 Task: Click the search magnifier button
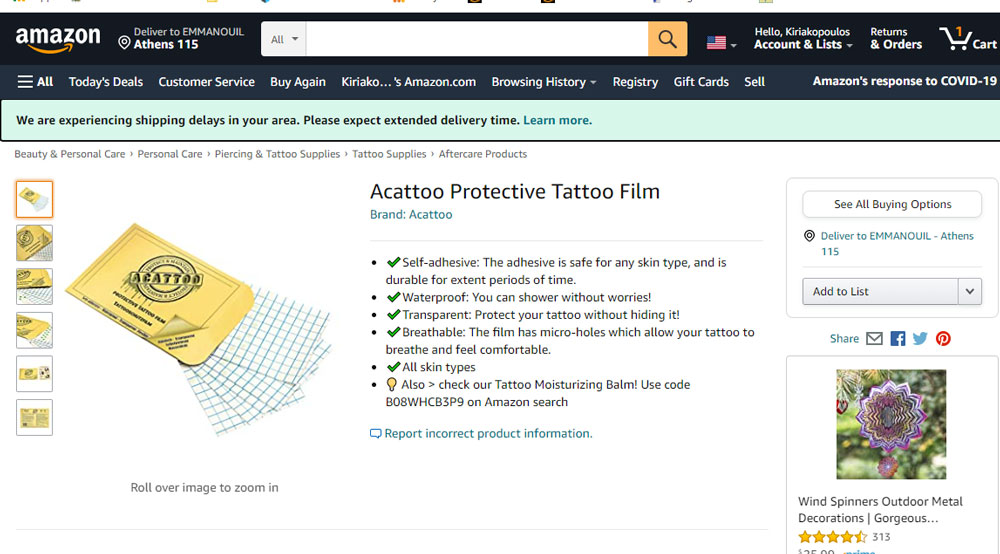coord(667,40)
